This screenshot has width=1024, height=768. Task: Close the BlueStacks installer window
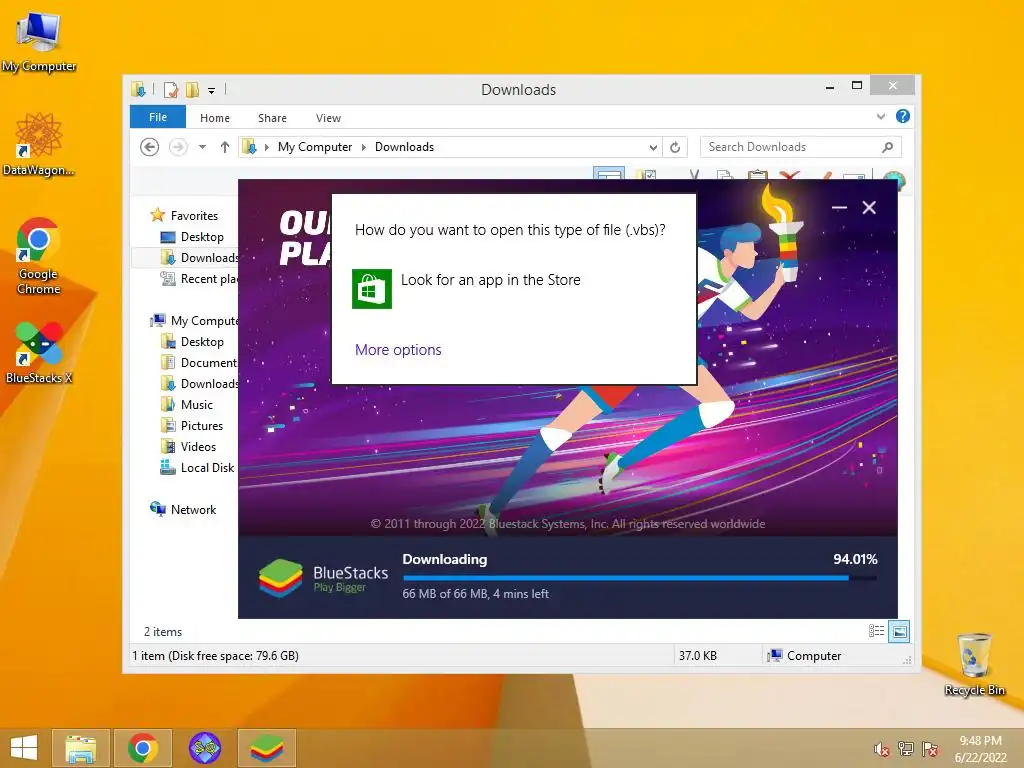coord(869,208)
